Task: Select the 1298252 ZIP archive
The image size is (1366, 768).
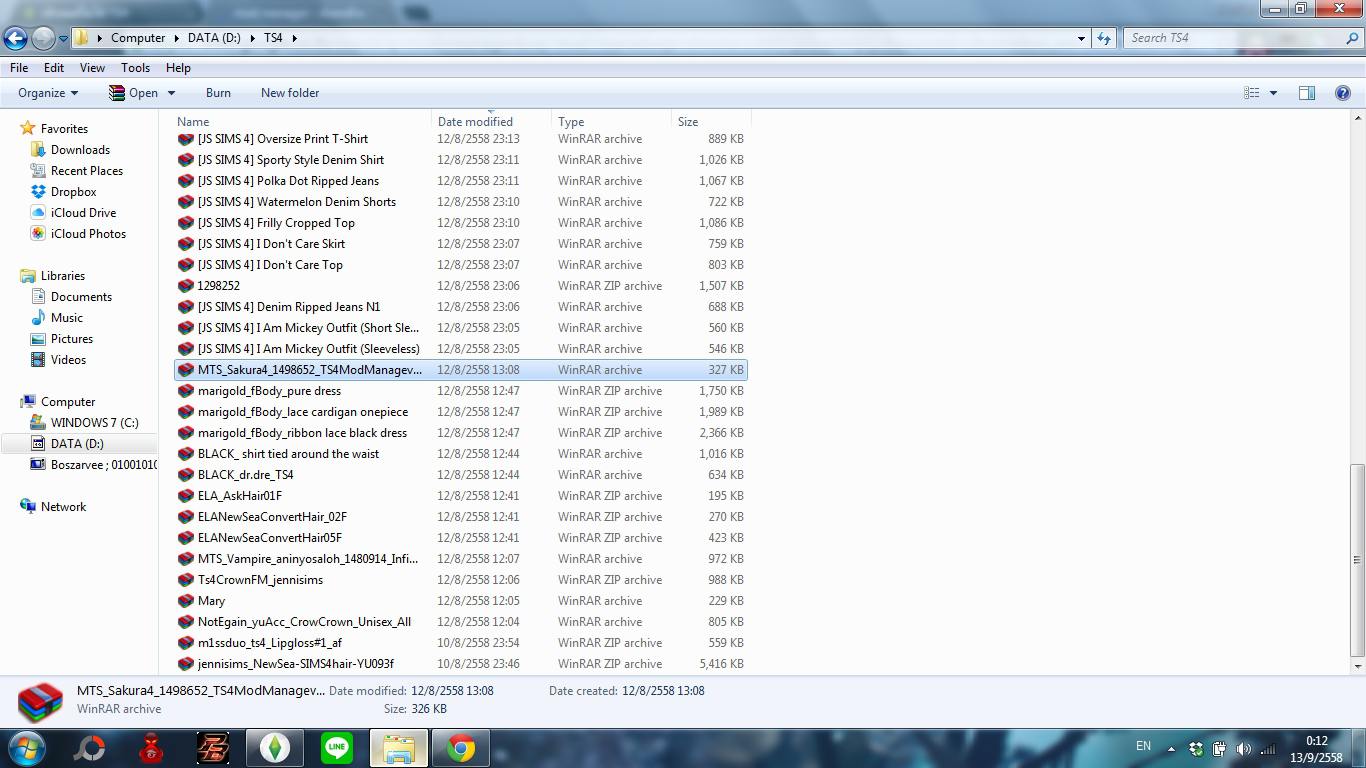Action: tap(219, 286)
